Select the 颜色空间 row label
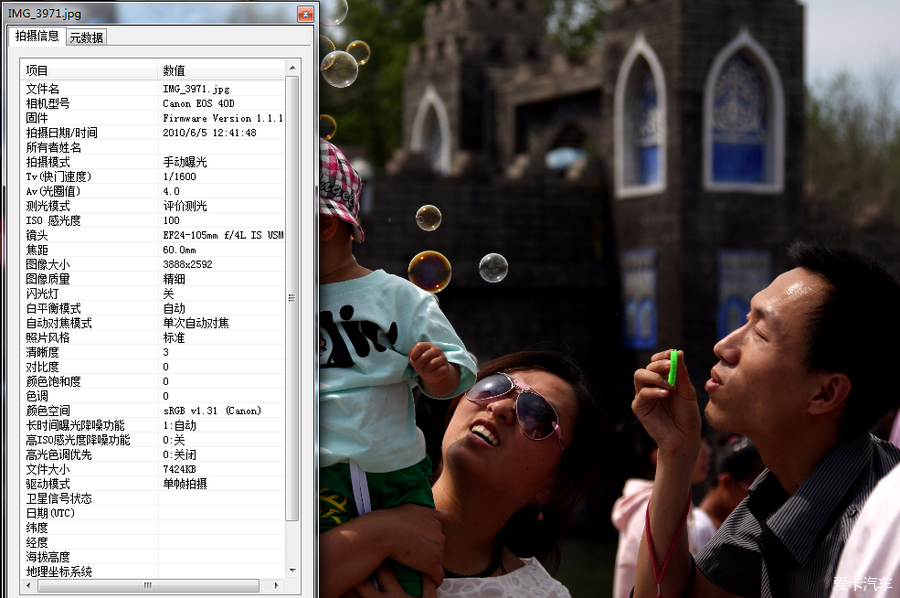The height and width of the screenshot is (598, 900). click(x=48, y=410)
